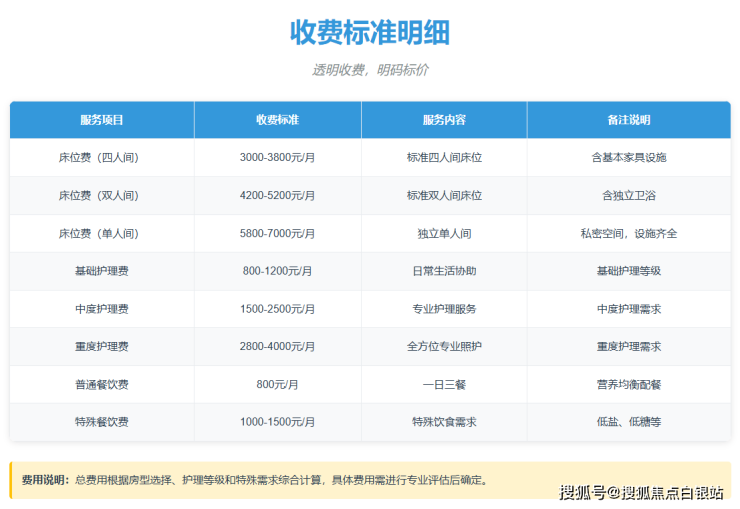The image size is (740, 509).
Task: Click the 备注说明 column header
Action: tap(629, 120)
